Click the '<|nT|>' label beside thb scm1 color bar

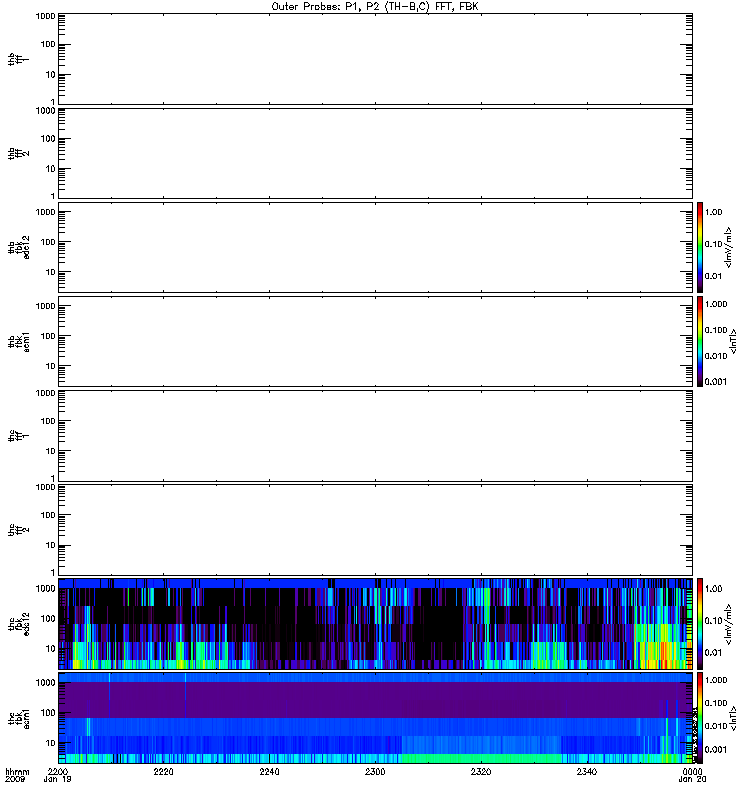734,342
